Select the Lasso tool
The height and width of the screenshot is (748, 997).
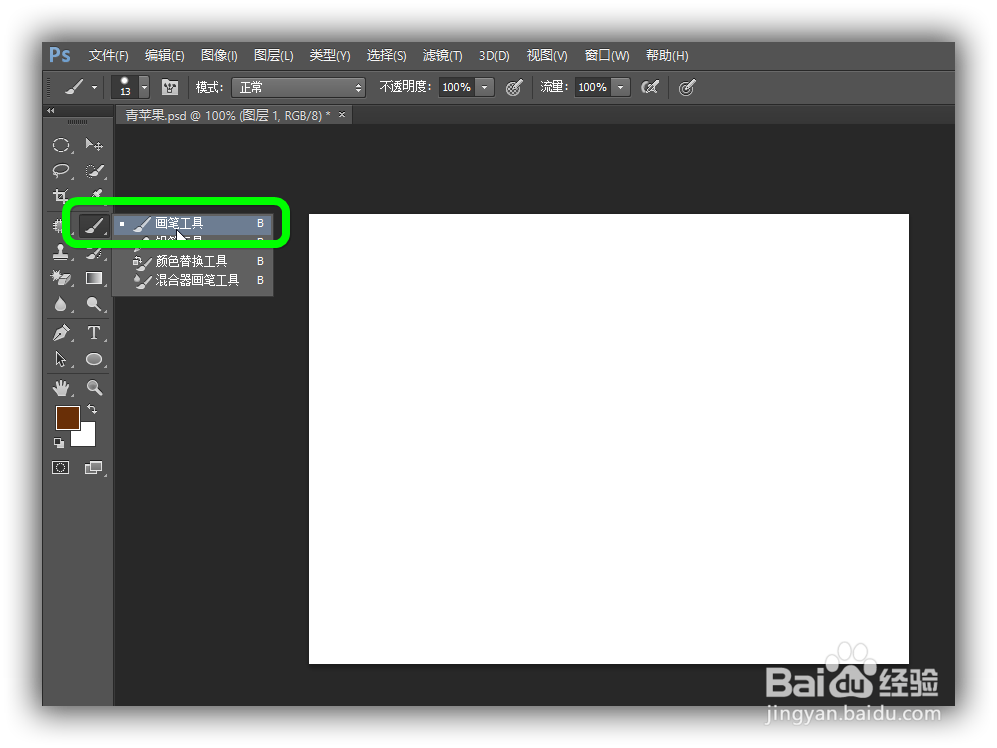[x=60, y=170]
